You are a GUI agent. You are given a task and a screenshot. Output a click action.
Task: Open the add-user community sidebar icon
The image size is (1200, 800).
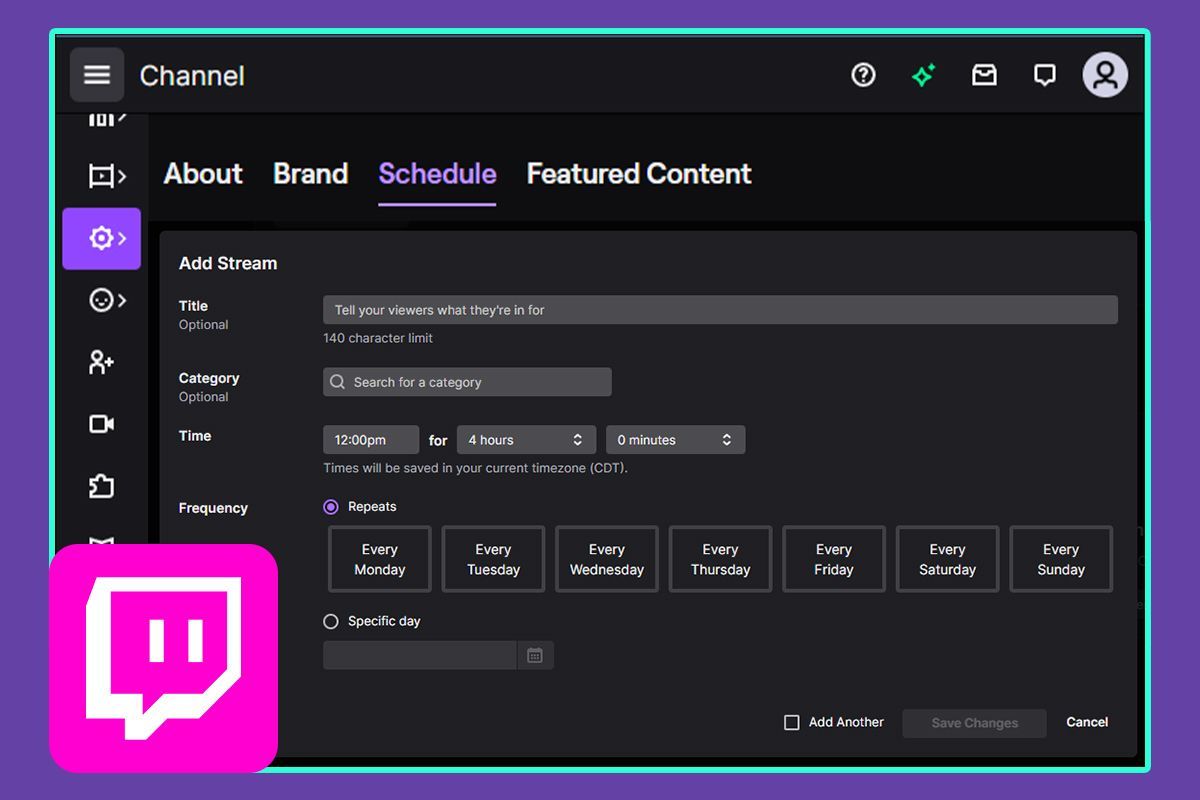[101, 362]
